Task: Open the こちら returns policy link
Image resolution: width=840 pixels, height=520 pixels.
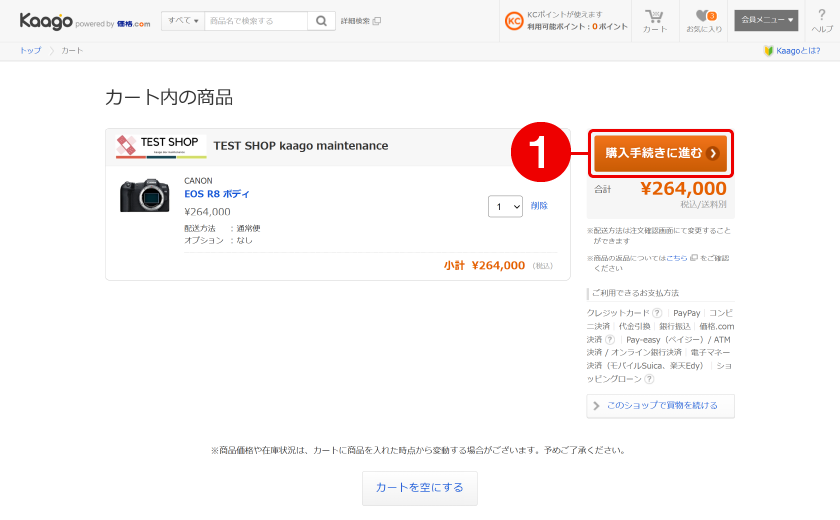Action: (677, 258)
